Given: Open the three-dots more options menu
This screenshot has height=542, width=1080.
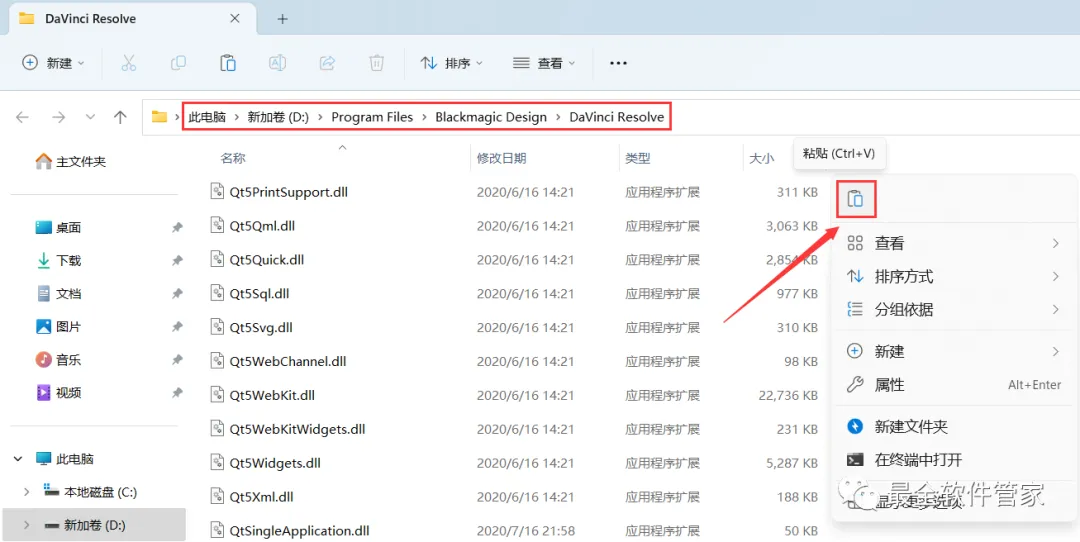Looking at the screenshot, I should coord(619,63).
